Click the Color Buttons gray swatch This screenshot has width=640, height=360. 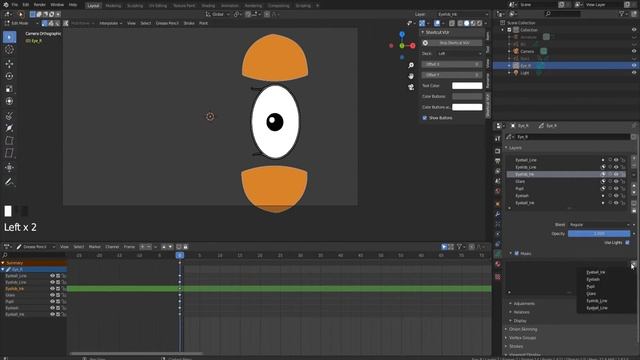[467, 96]
